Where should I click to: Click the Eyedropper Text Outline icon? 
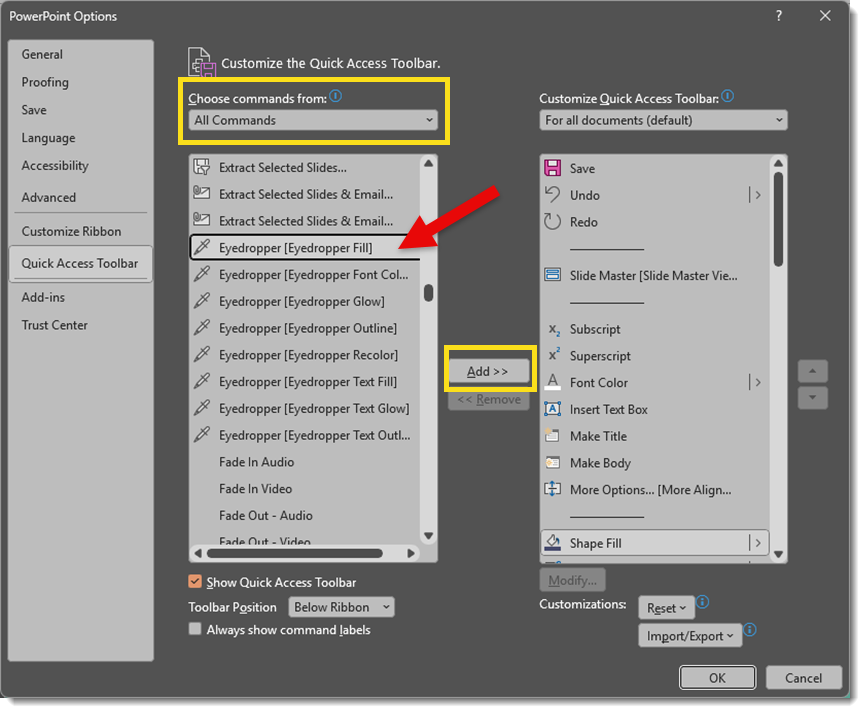pyautogui.click(x=202, y=435)
